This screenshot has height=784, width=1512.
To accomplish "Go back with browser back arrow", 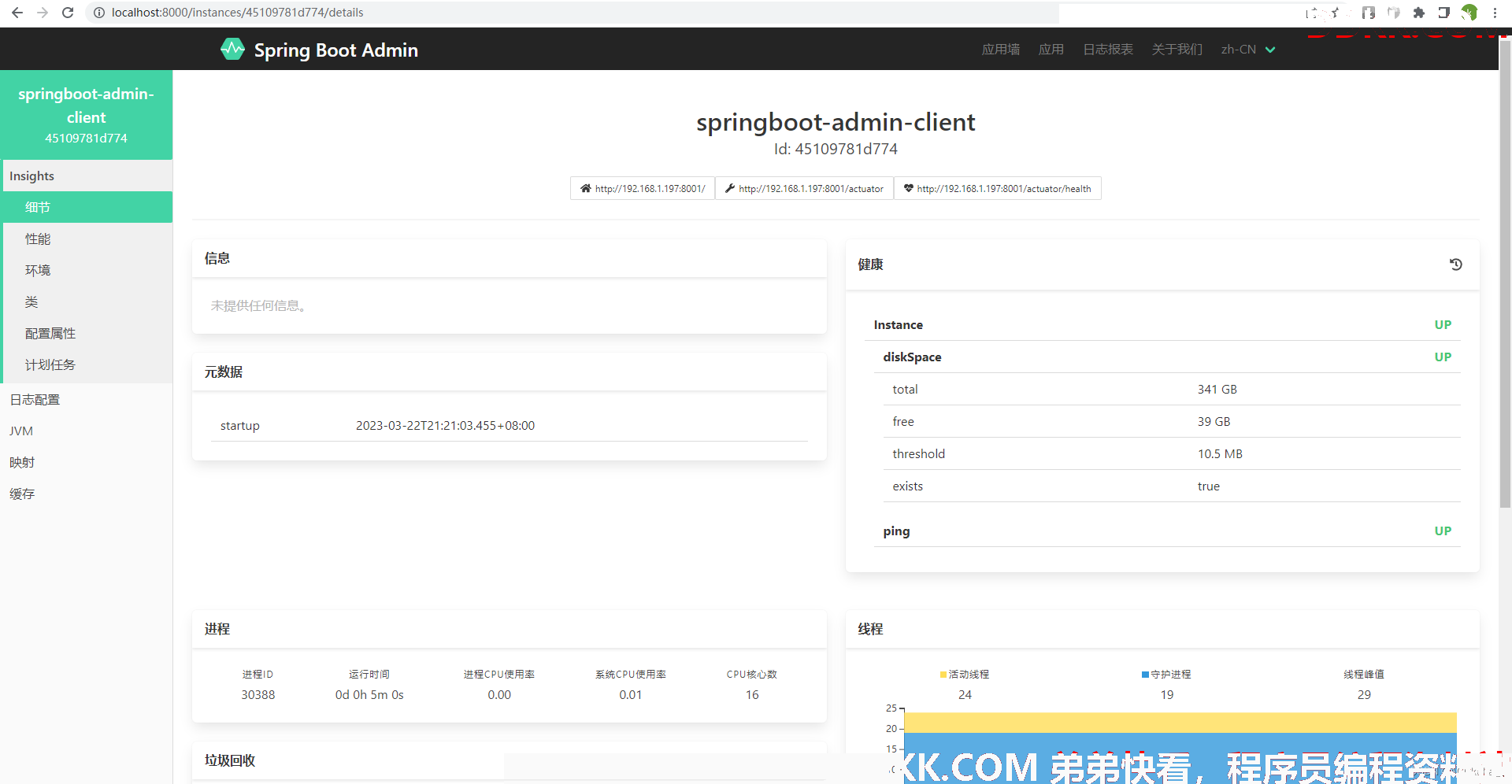I will [x=17, y=13].
